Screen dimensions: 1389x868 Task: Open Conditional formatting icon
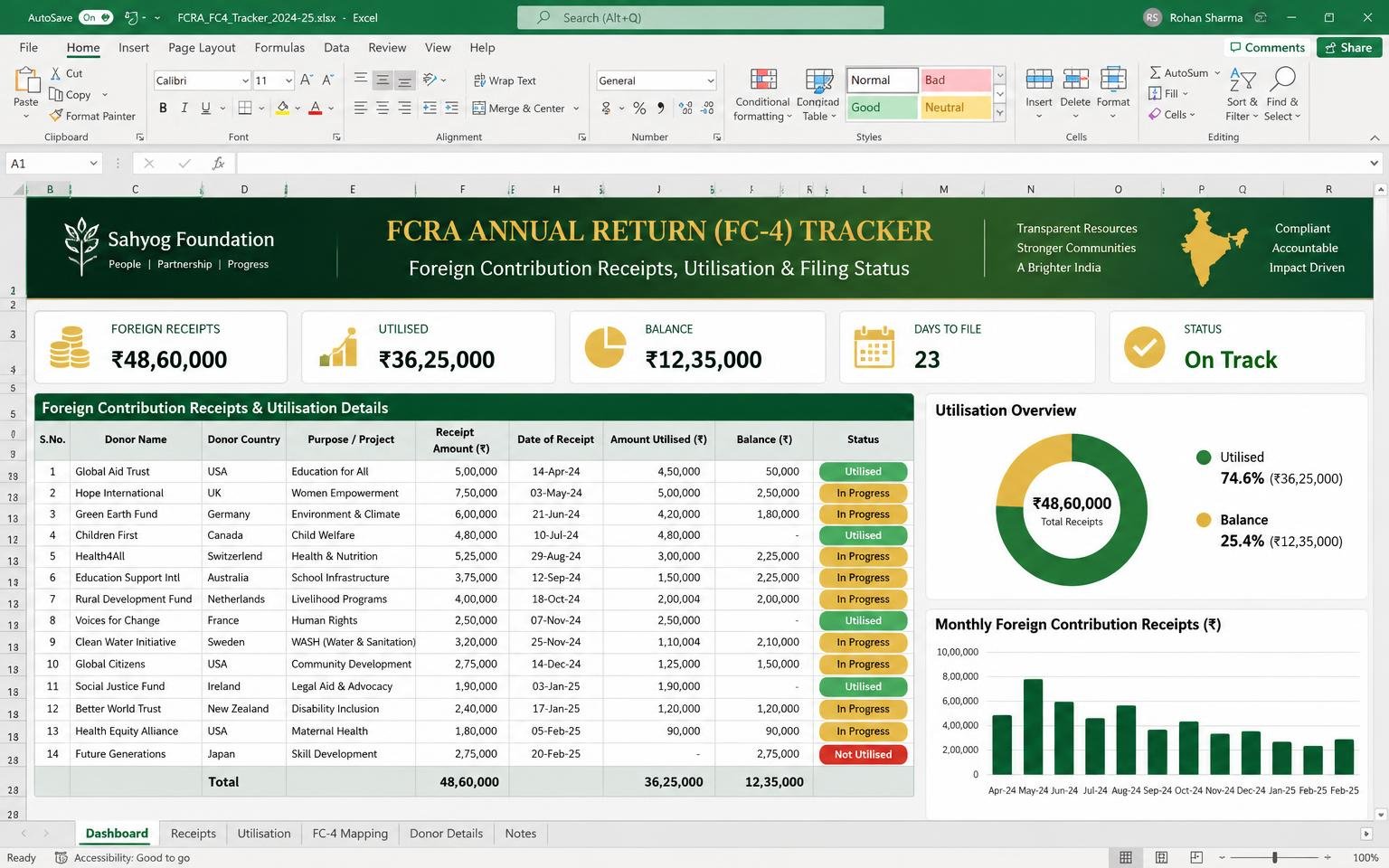coord(763,80)
